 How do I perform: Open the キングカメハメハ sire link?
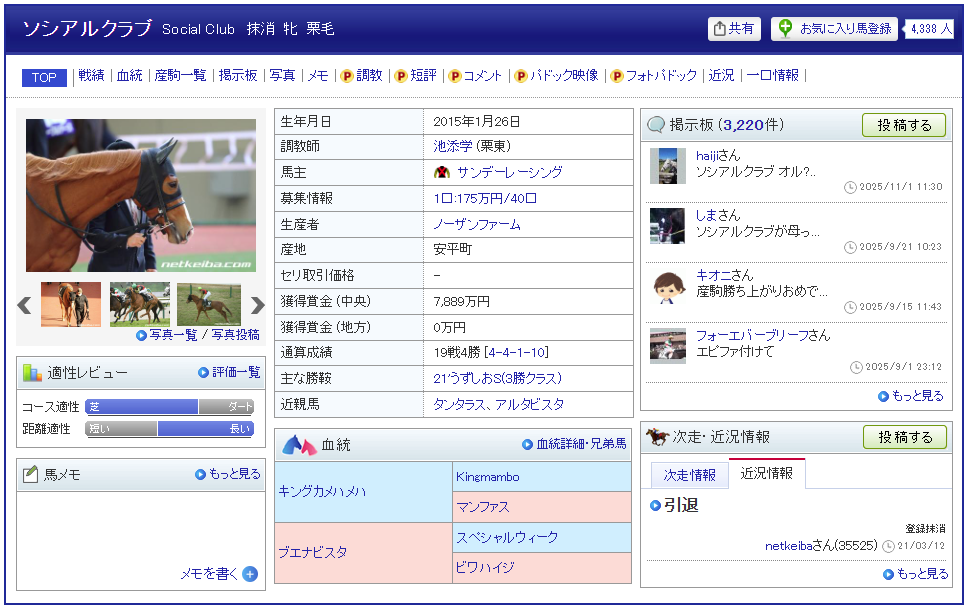pos(322,491)
